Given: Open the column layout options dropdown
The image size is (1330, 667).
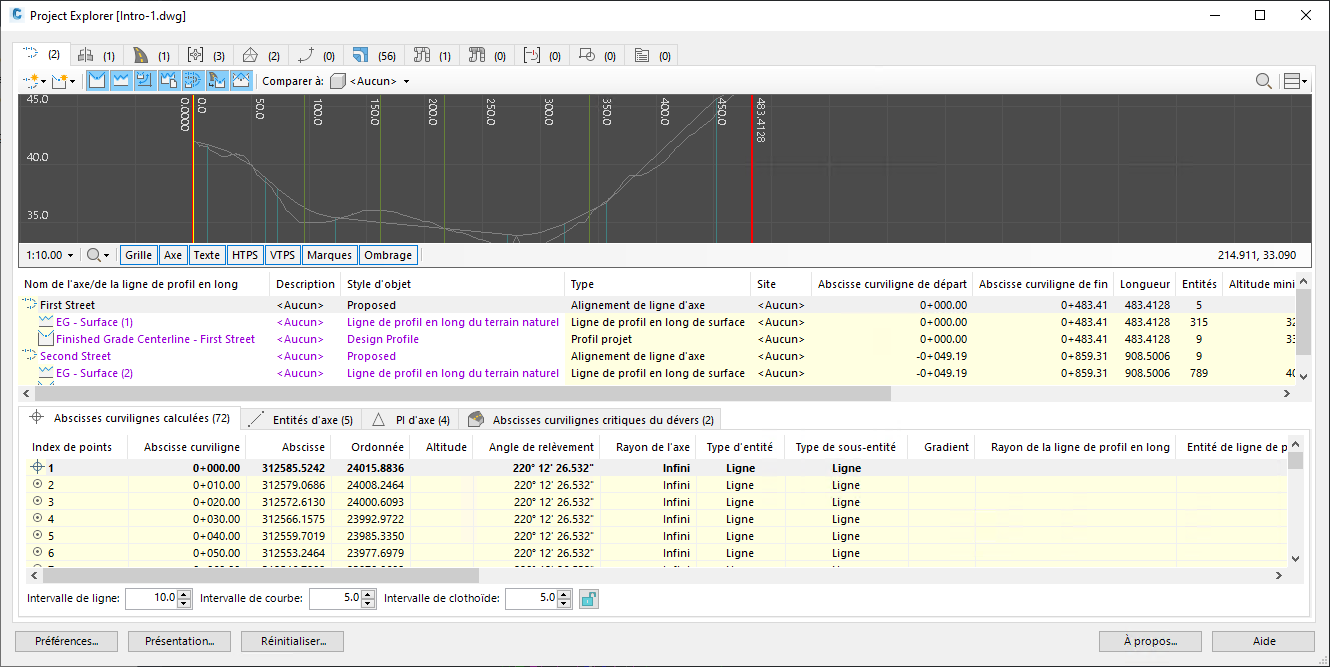Looking at the screenshot, I should (x=1296, y=81).
